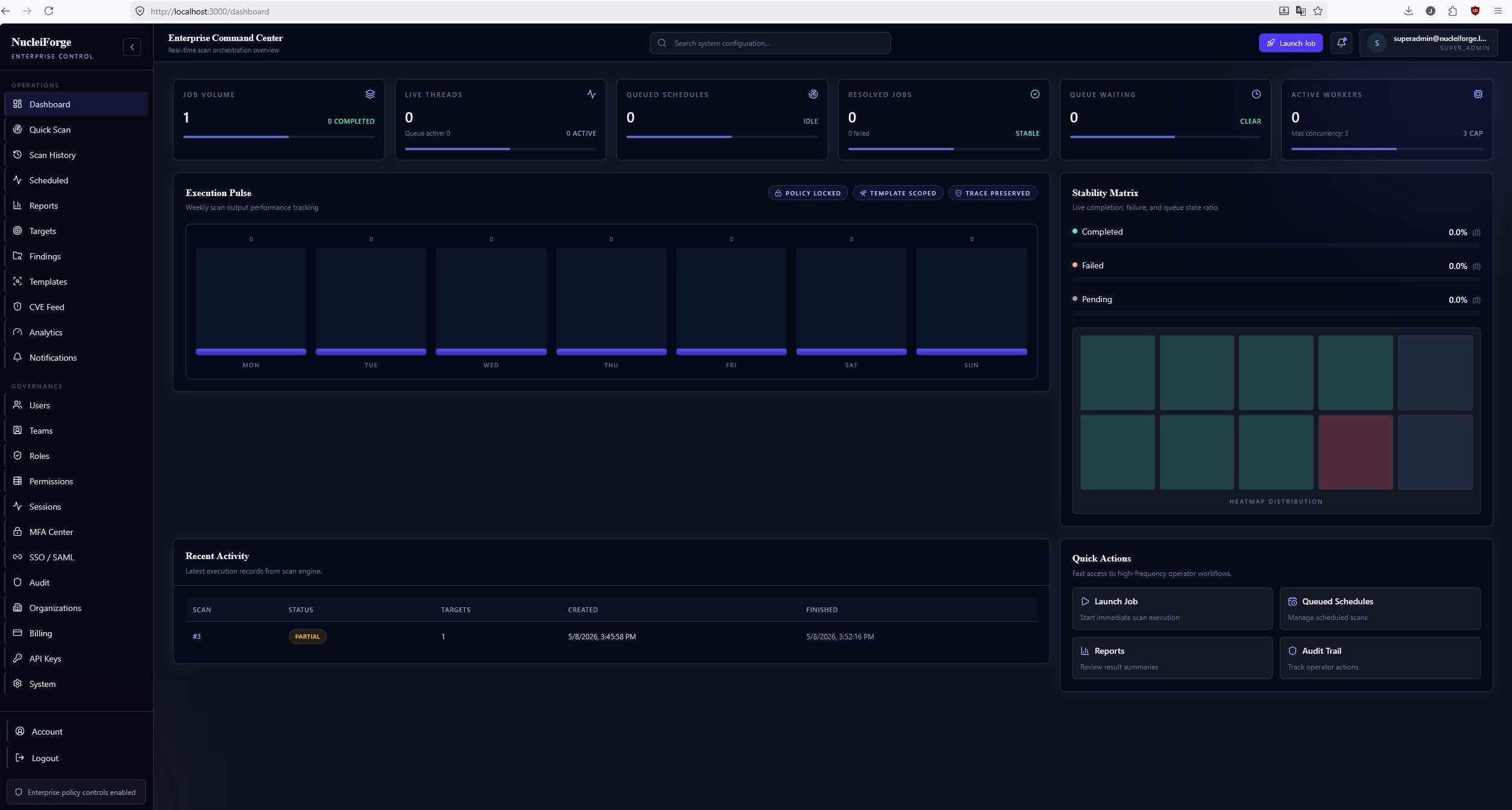Click the Notifications bell icon in sidebar

coord(17,357)
